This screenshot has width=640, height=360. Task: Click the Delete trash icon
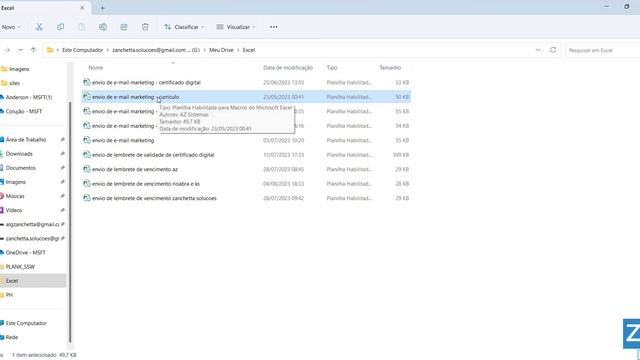coord(145,27)
